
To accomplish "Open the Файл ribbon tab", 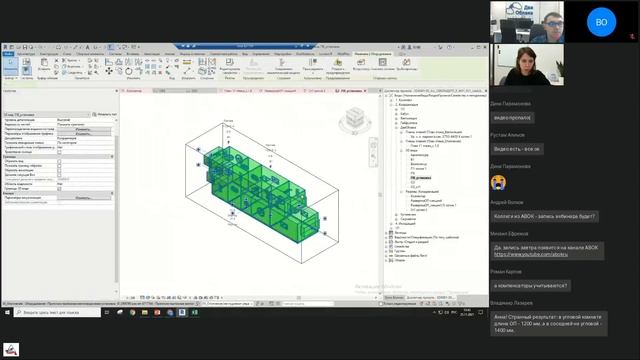I will 8,54.
